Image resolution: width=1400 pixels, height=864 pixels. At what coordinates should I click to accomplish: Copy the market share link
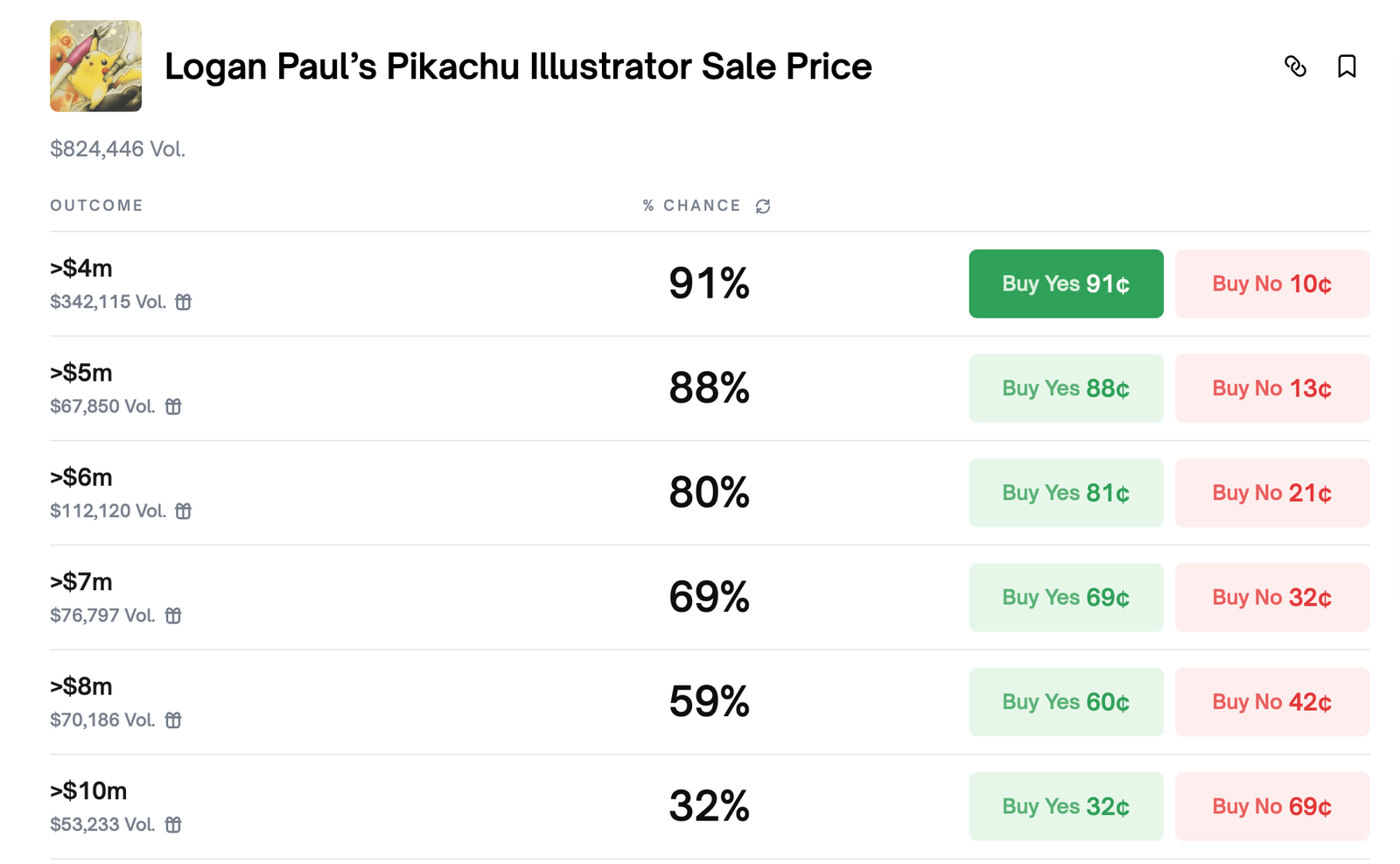pyautogui.click(x=1296, y=66)
